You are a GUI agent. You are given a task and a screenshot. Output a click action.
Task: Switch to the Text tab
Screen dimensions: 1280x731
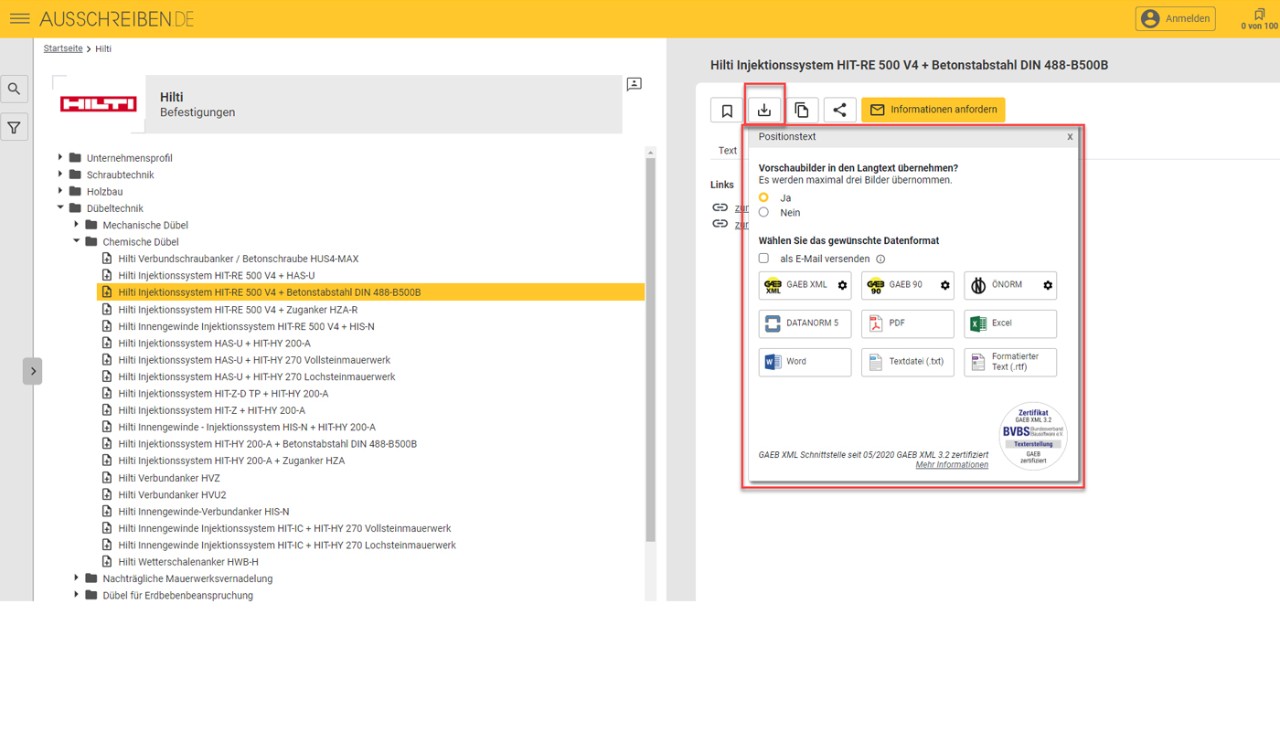tap(727, 151)
